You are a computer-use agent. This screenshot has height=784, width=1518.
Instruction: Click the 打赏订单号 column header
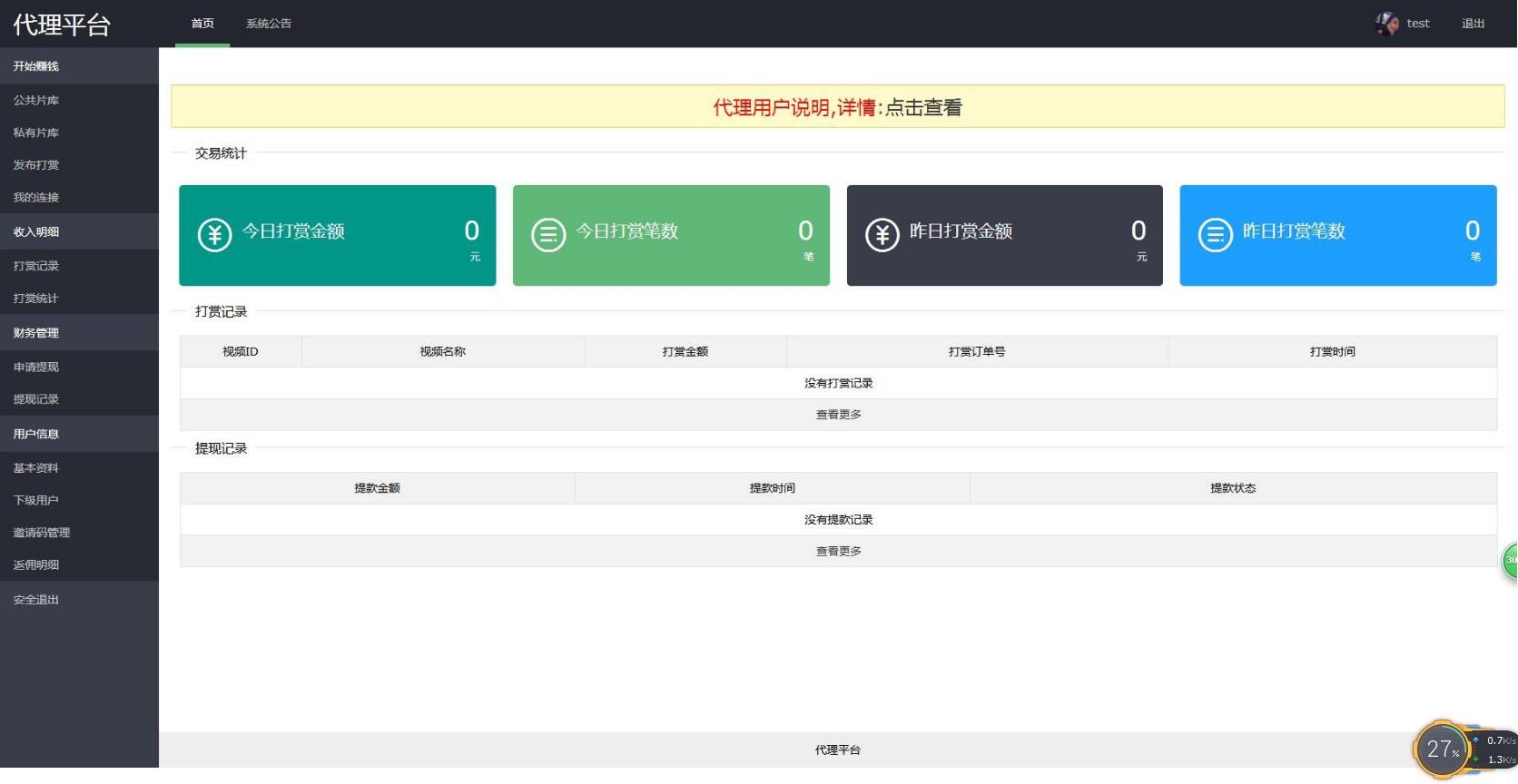pyautogui.click(x=977, y=352)
